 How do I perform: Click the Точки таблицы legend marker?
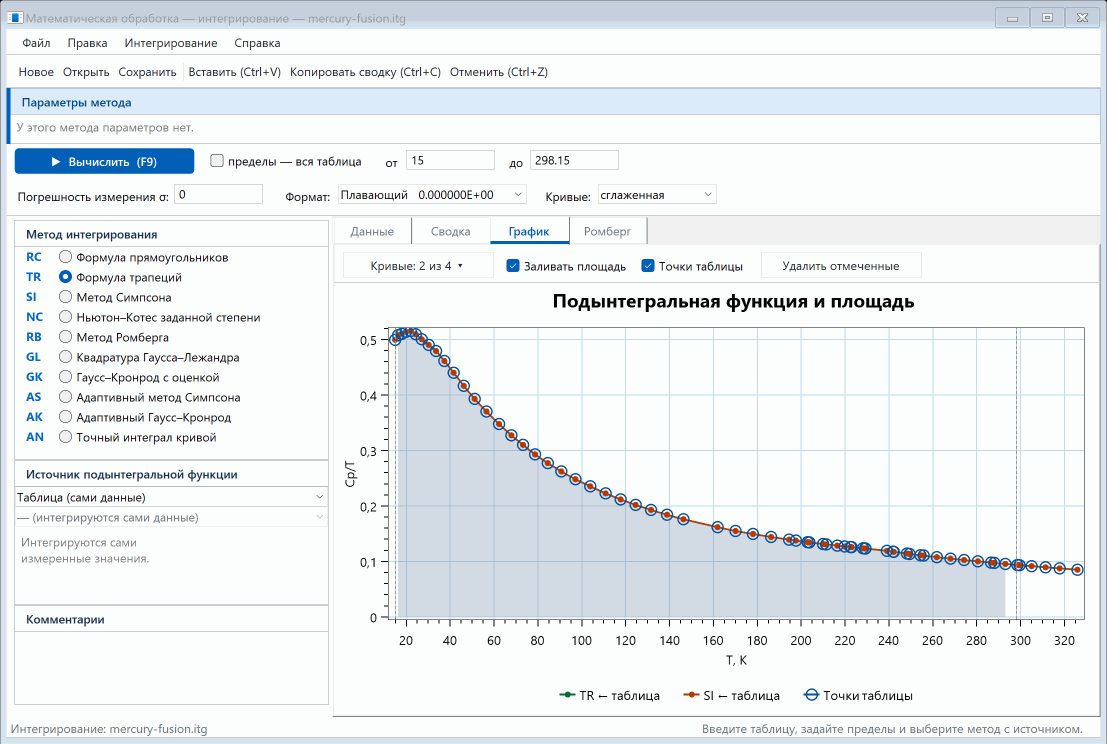[811, 695]
